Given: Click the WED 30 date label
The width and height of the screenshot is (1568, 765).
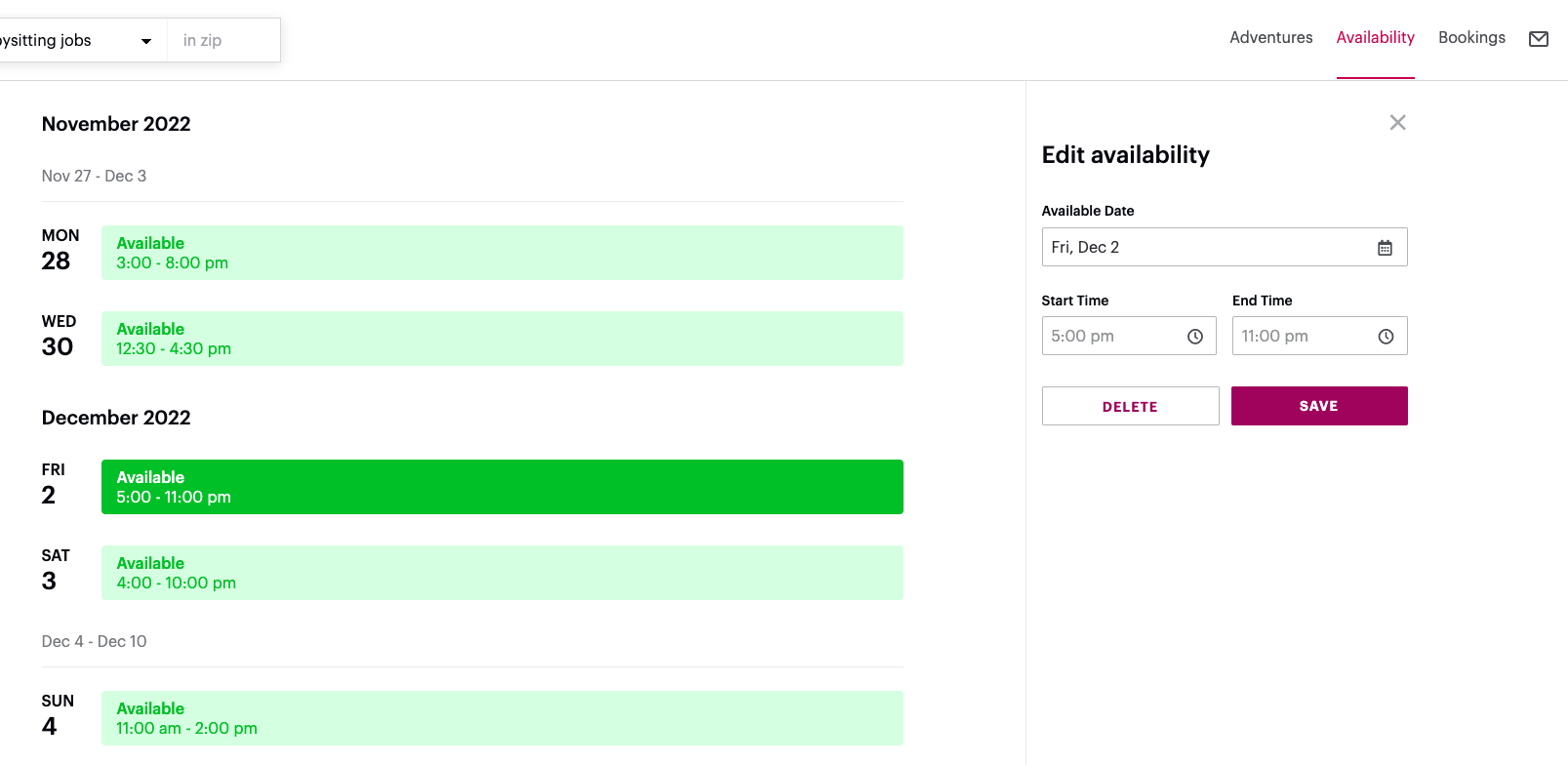Looking at the screenshot, I should pos(59,337).
